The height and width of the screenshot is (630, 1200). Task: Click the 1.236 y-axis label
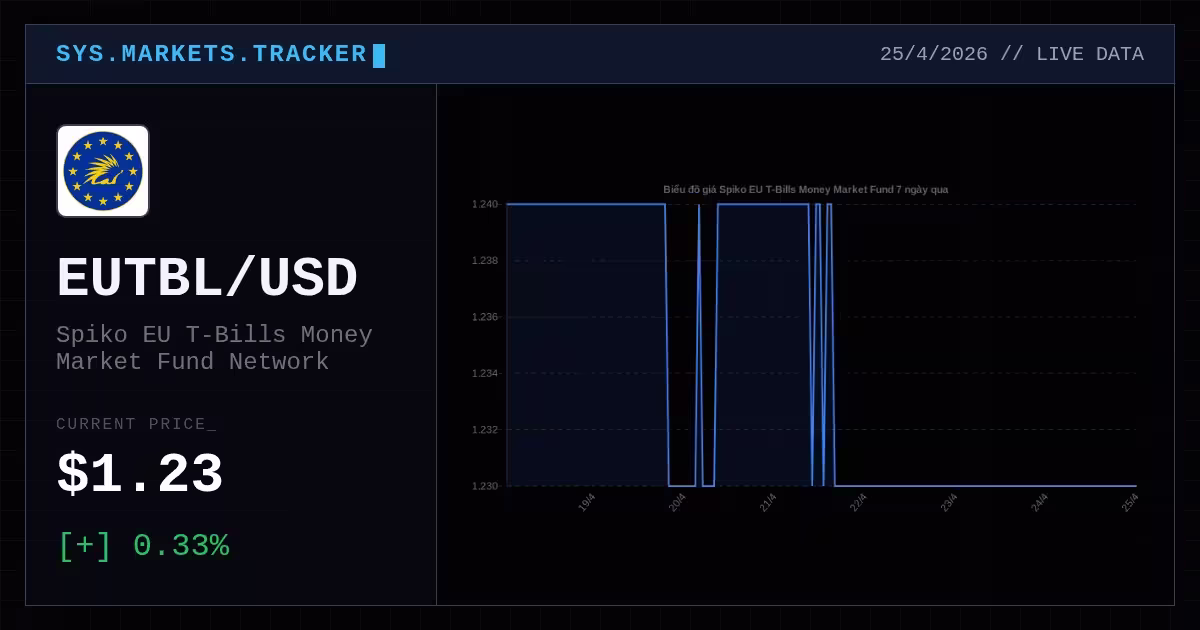pos(485,317)
